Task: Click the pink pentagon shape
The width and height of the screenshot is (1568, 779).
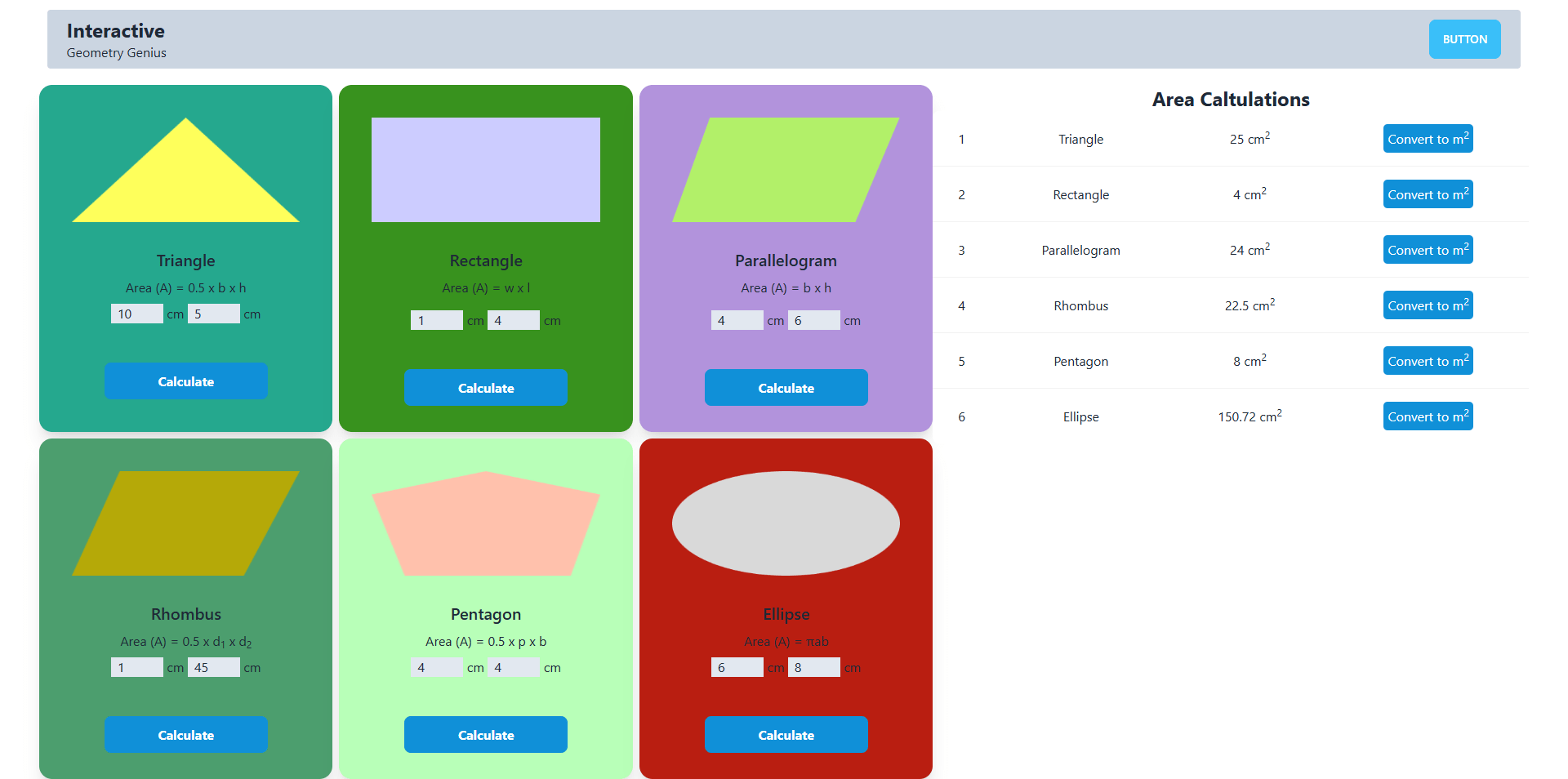Action: click(485, 527)
